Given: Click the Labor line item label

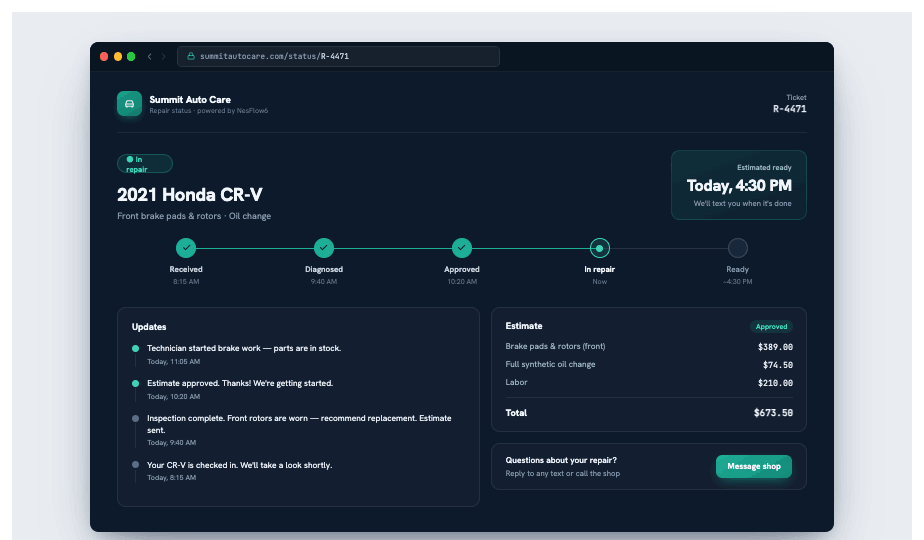Looking at the screenshot, I should point(516,383).
